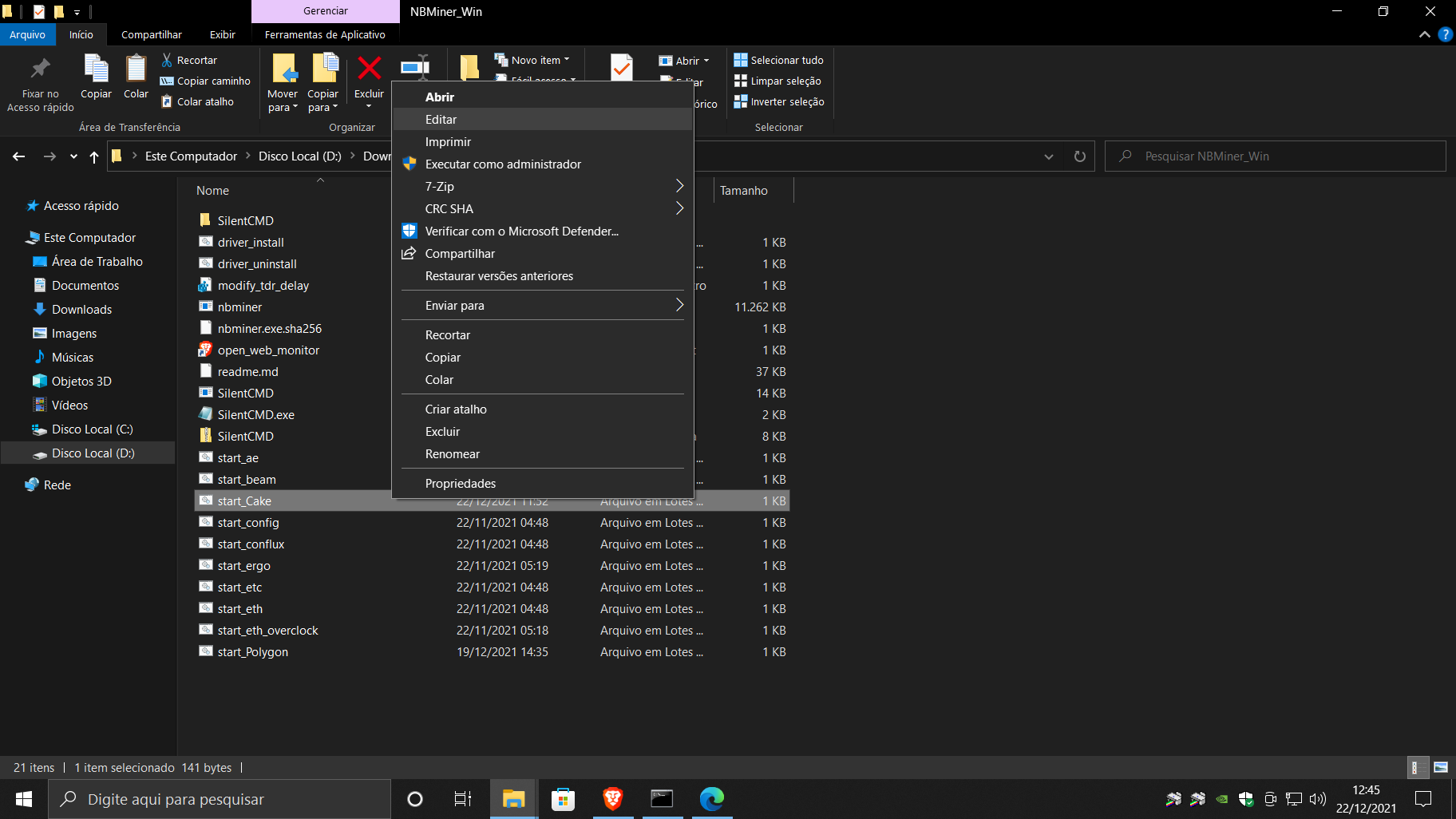Open the recent locations dropdown arrow

73,156
